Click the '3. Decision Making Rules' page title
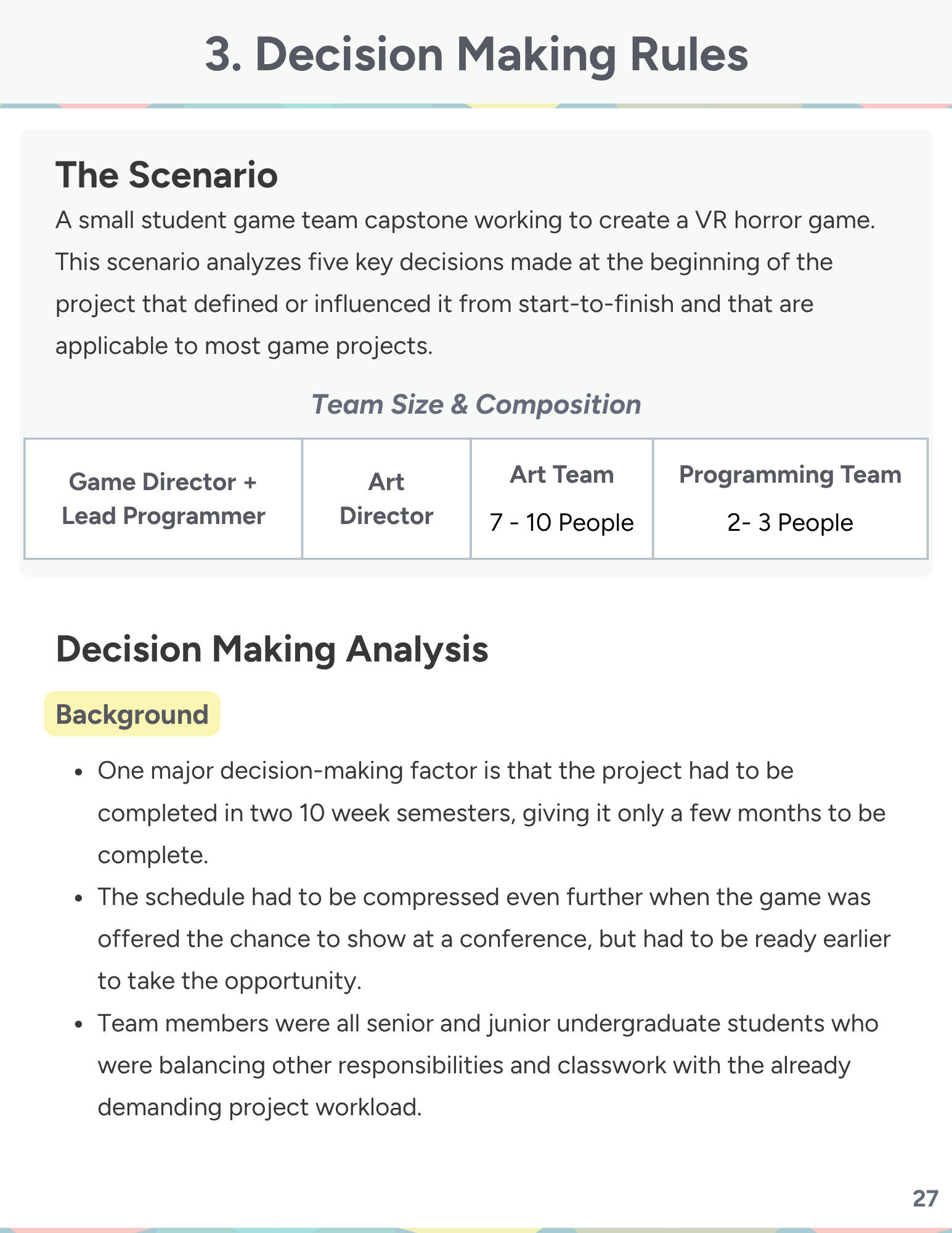This screenshot has height=1233, width=952. pos(476,55)
